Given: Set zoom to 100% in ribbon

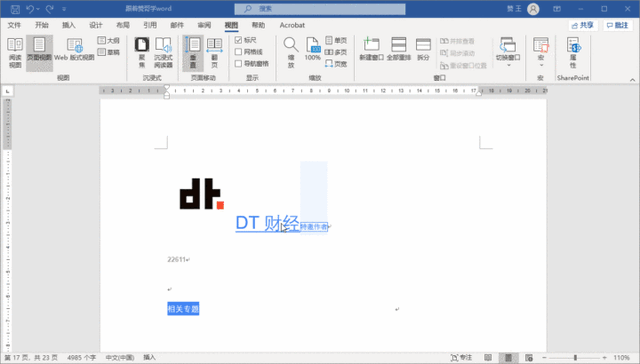Looking at the screenshot, I should tap(313, 49).
